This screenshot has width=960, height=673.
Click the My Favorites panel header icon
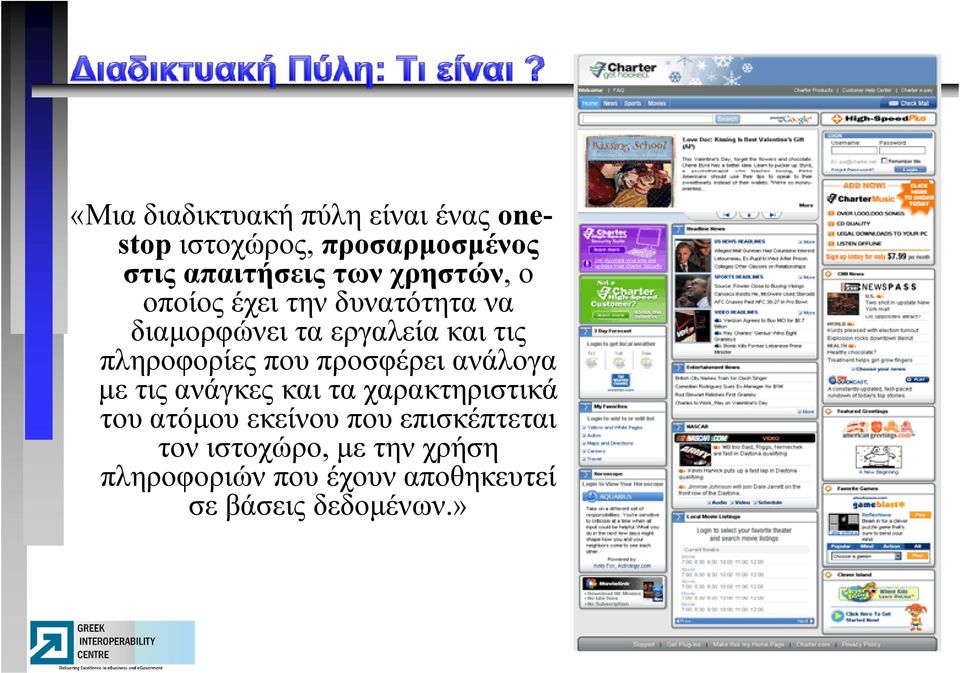tap(586, 407)
